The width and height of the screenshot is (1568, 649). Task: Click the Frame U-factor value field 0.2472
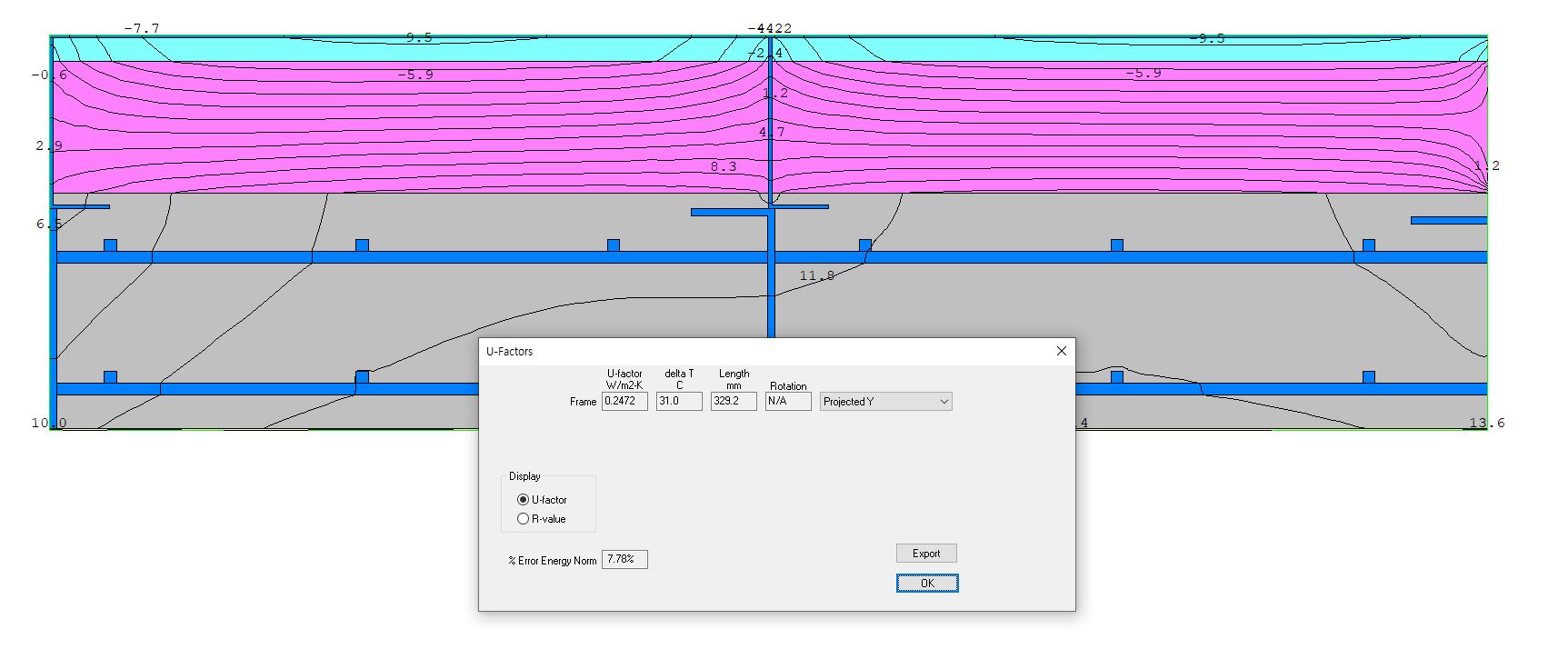click(x=624, y=402)
